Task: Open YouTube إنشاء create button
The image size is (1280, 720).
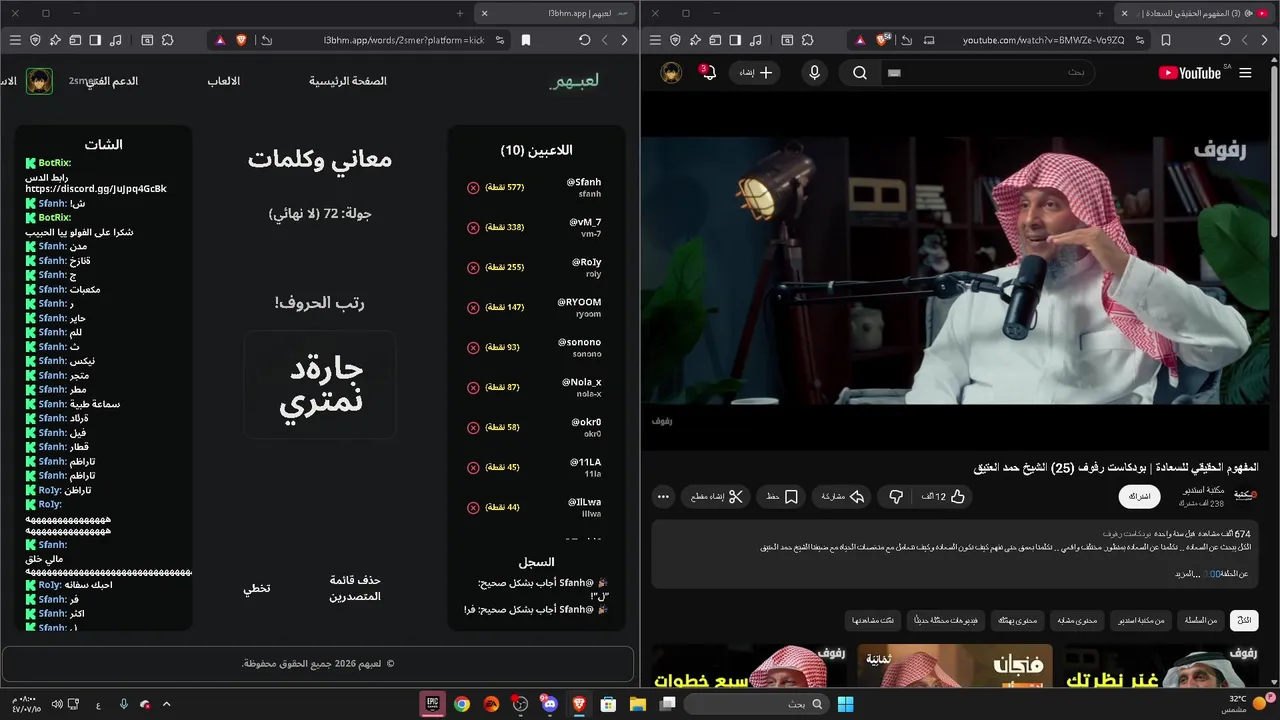Action: [x=756, y=73]
